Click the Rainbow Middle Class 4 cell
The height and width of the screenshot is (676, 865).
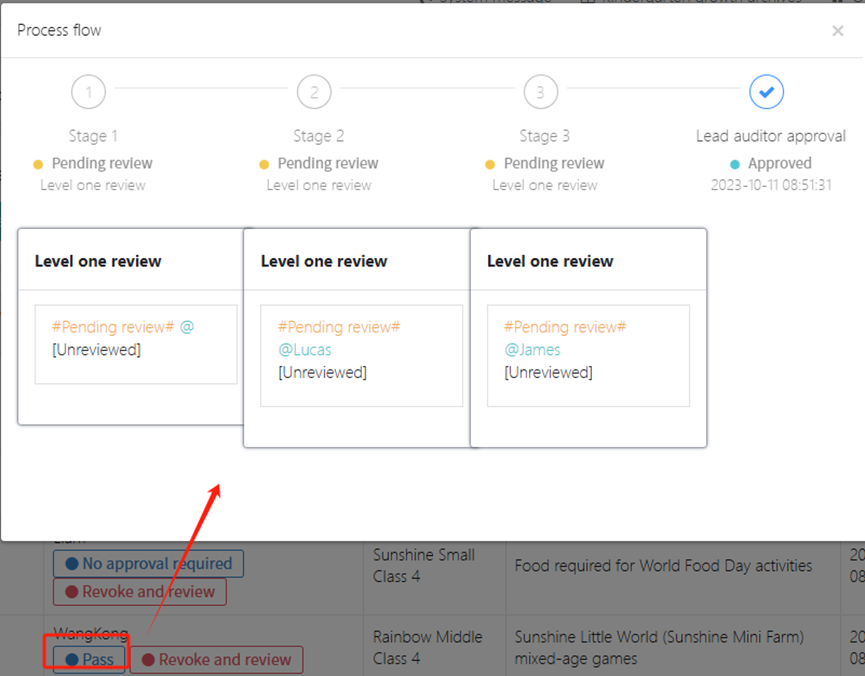click(x=428, y=647)
